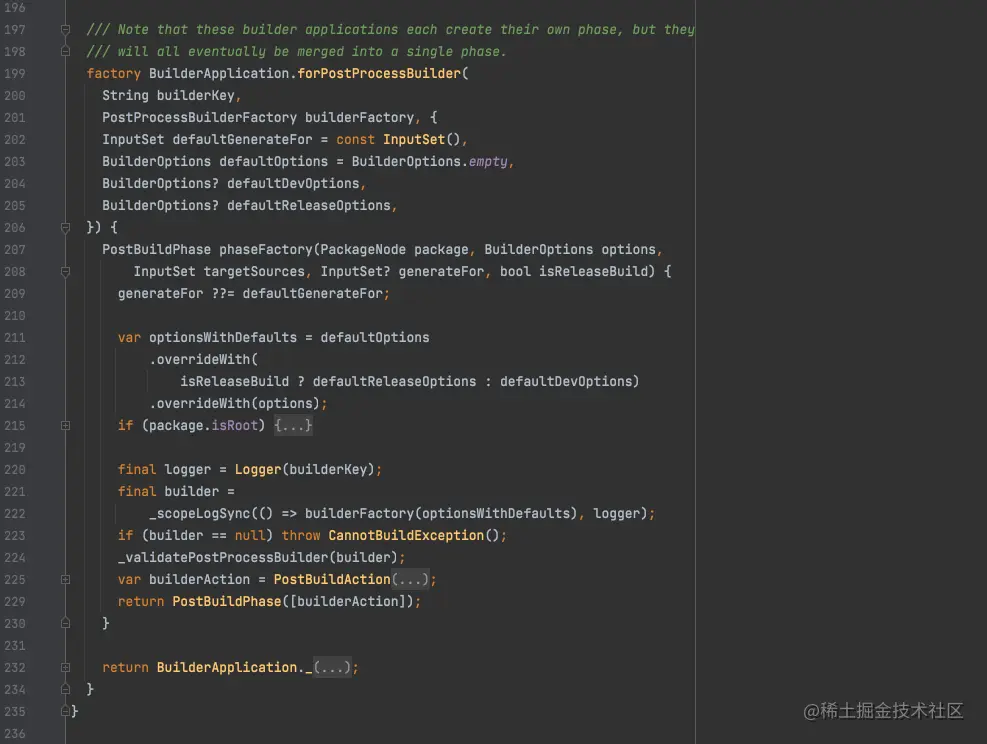Screen dimensions: 987x744
Task: Click 'factory' keyword on line 199
Action: (114, 74)
